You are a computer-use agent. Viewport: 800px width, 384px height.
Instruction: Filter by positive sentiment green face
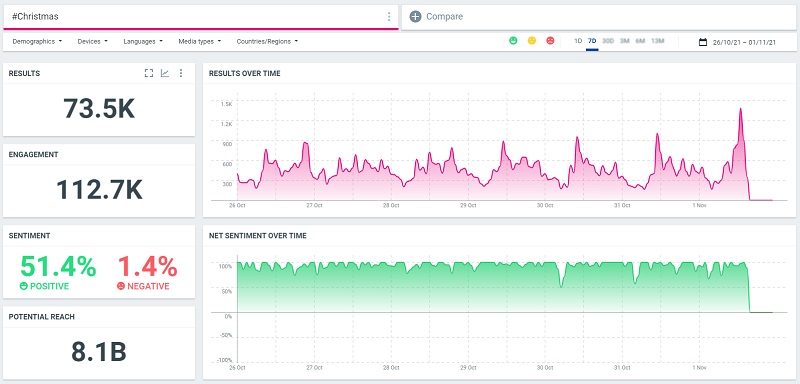[513, 41]
